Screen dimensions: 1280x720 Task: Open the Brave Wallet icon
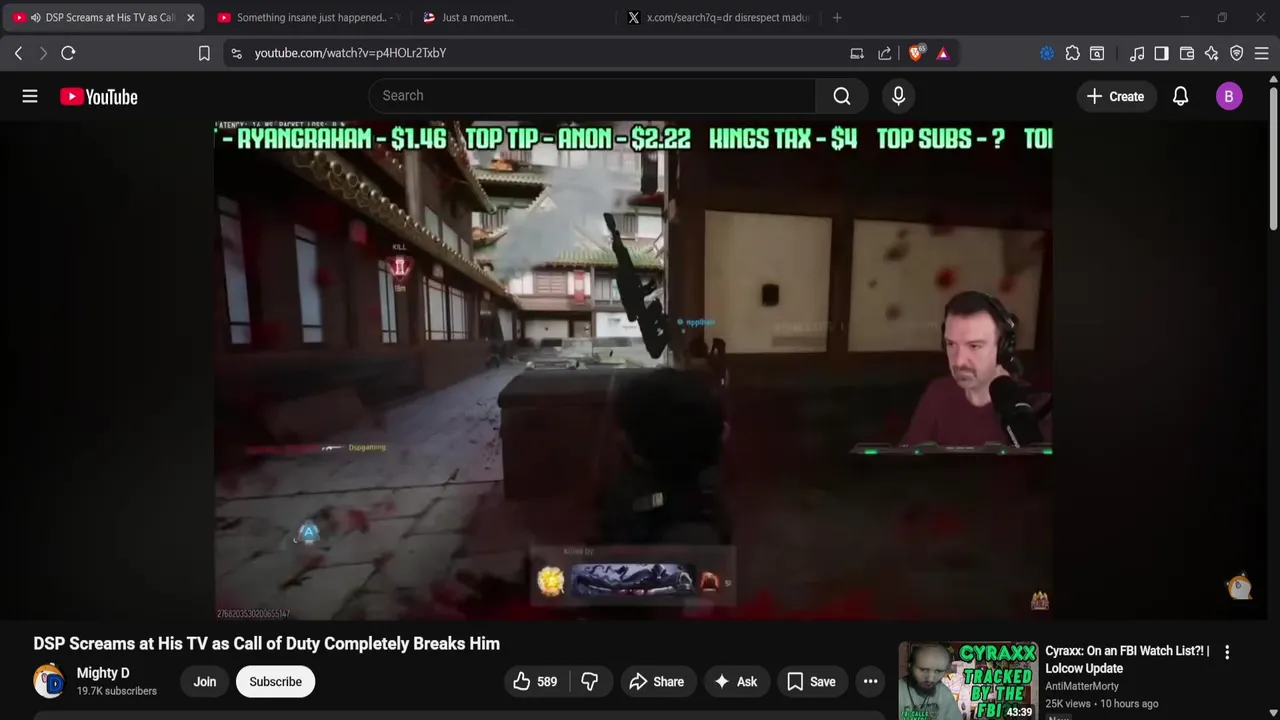pos(1187,53)
